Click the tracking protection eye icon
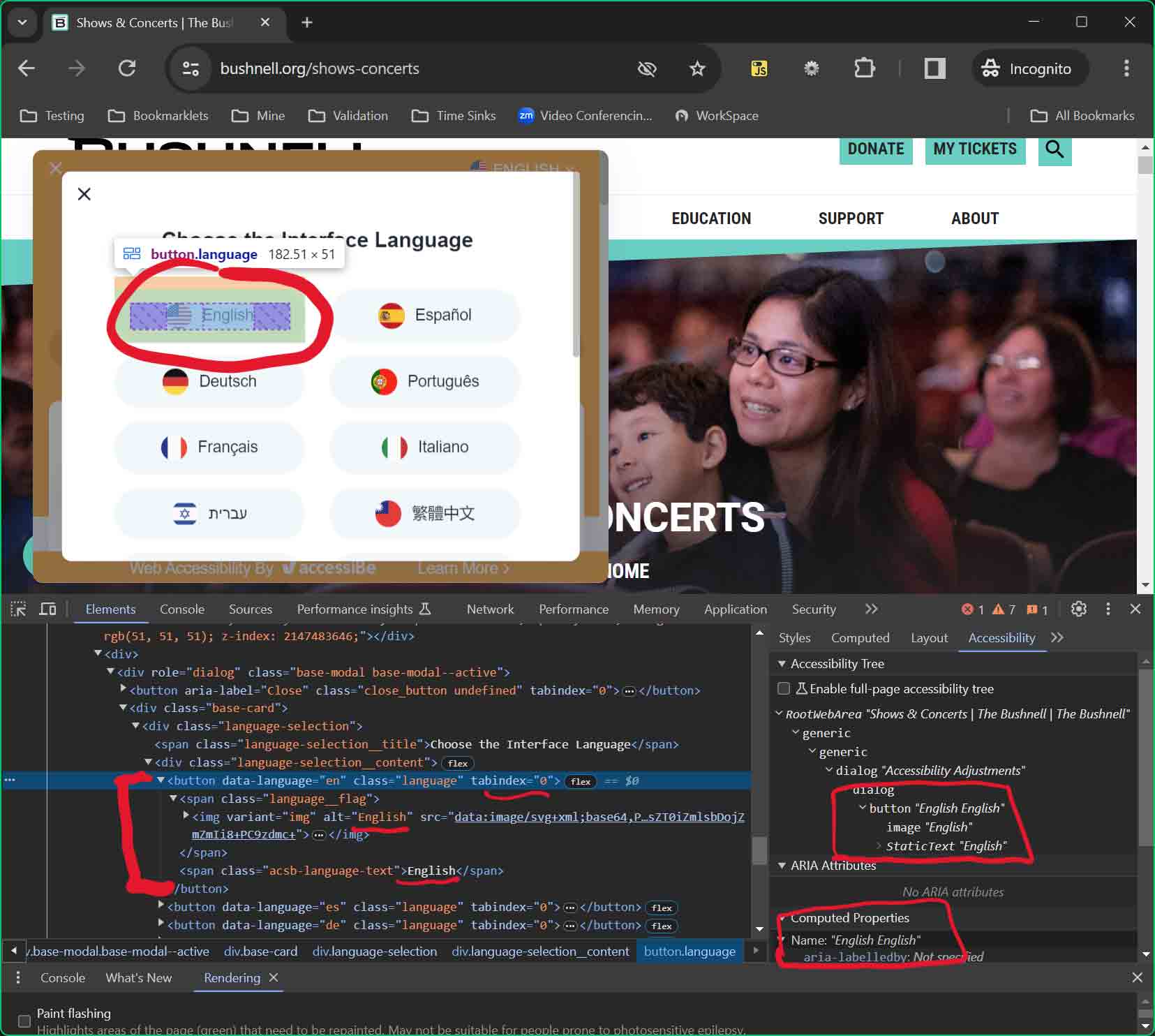 (x=647, y=68)
